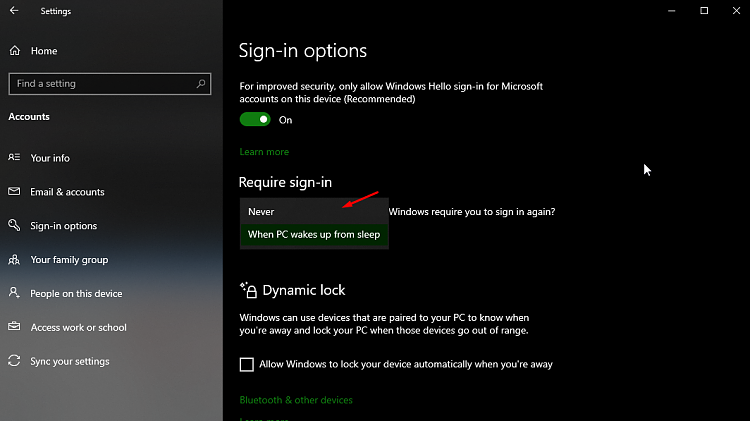Click the Your family group icon
Image resolution: width=750 pixels, height=421 pixels.
tap(14, 259)
